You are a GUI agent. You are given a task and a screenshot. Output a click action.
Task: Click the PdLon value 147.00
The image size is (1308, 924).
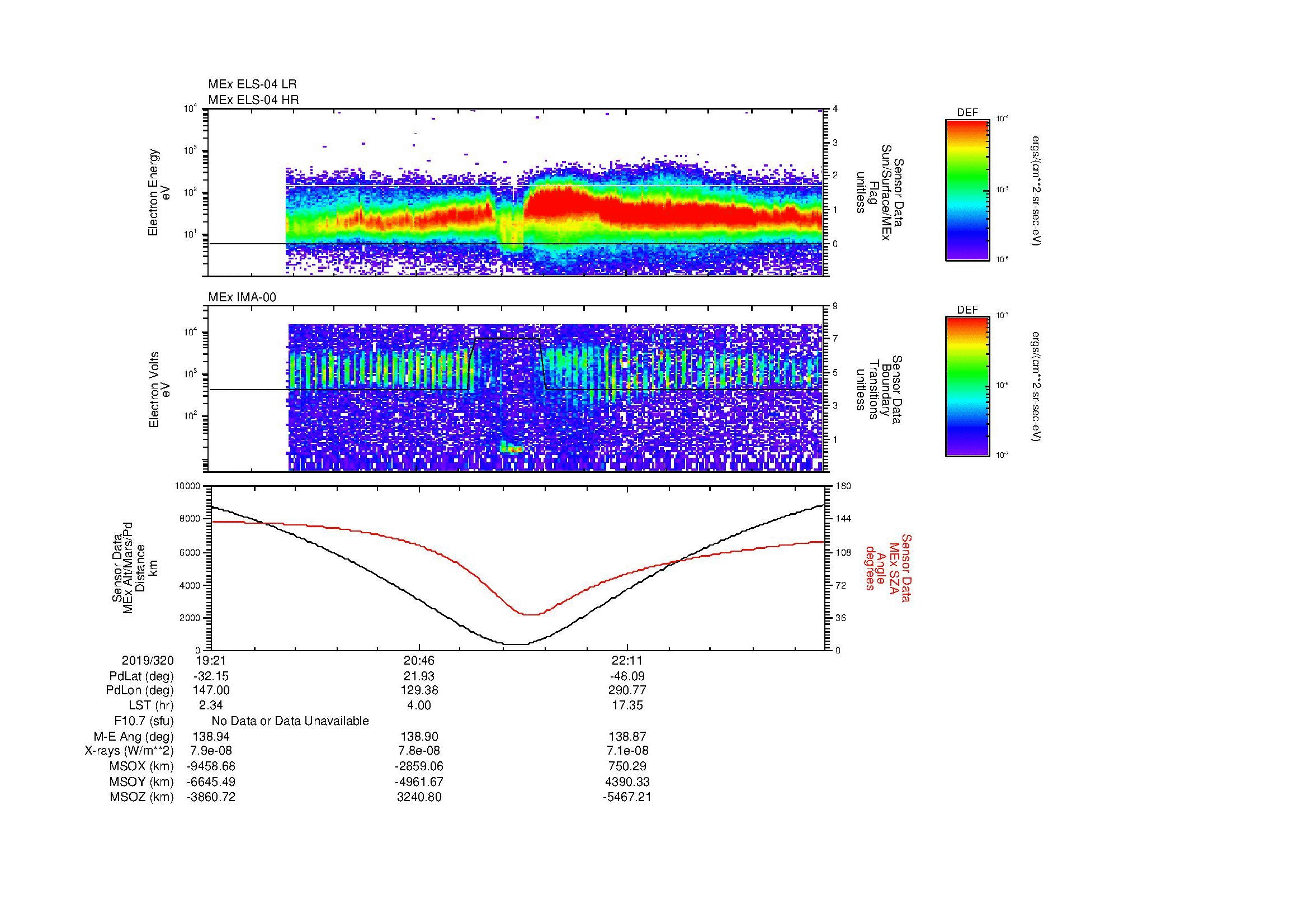click(x=211, y=690)
